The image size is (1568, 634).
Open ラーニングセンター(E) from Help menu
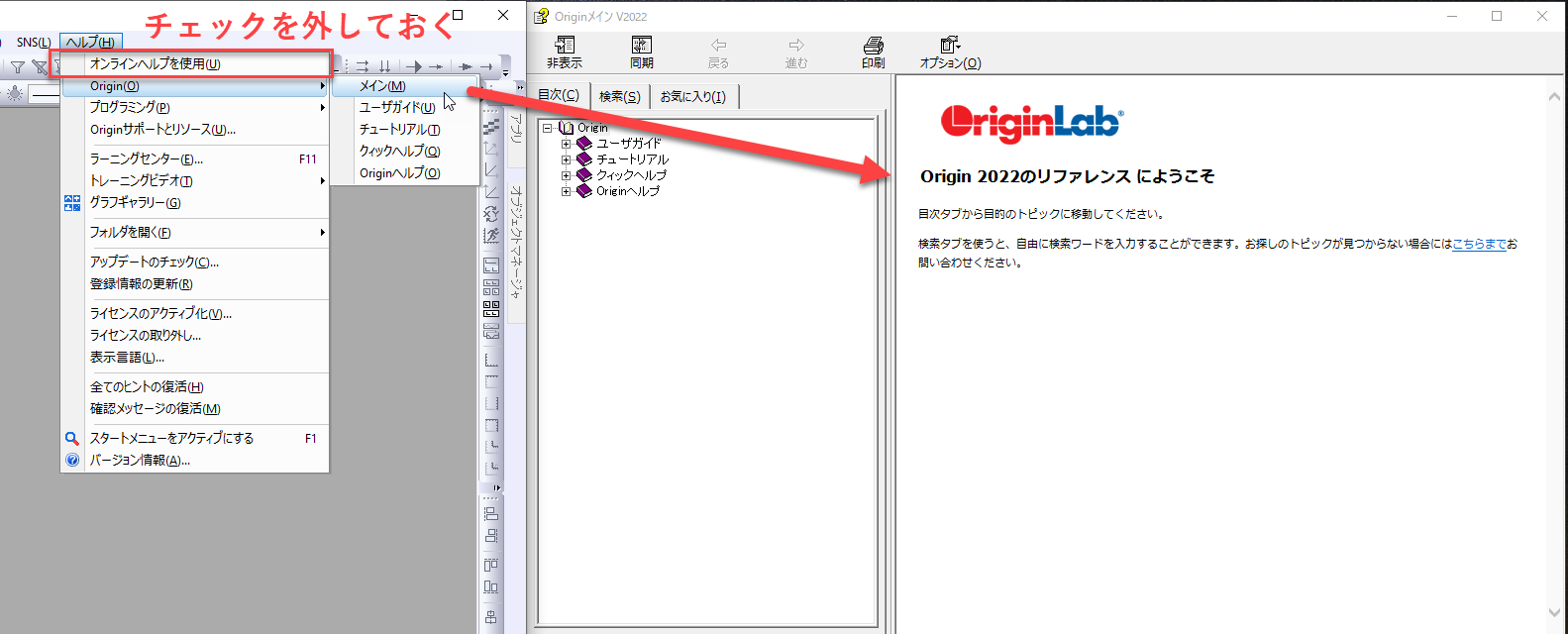click(194, 158)
